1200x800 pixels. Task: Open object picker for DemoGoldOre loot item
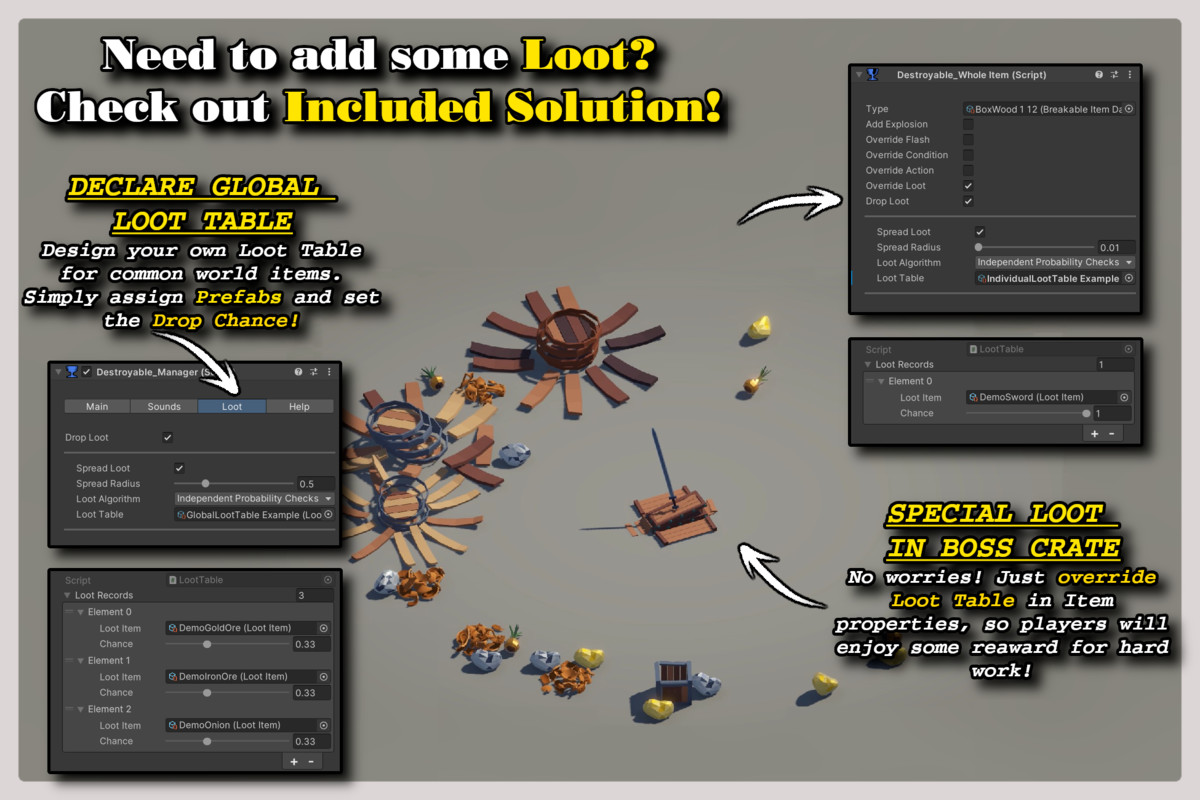(323, 628)
